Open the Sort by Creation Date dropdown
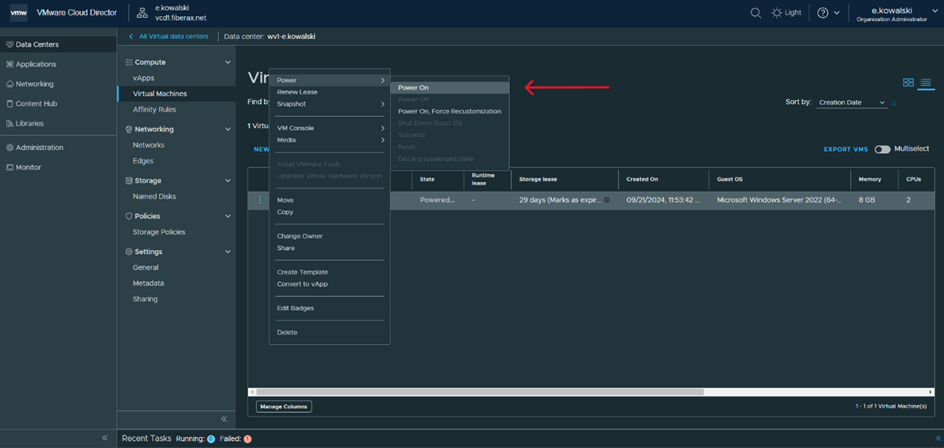 (x=852, y=103)
